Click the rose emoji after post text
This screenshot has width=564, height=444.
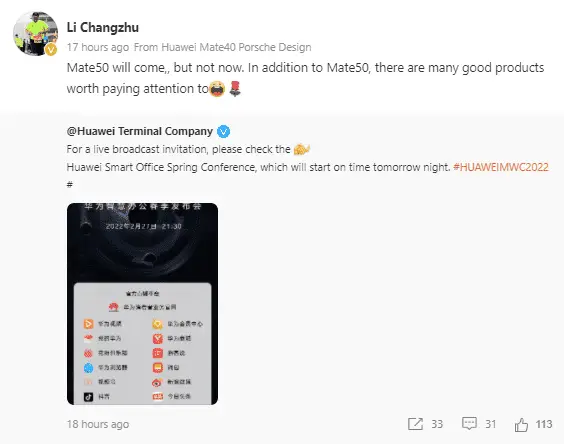click(235, 89)
